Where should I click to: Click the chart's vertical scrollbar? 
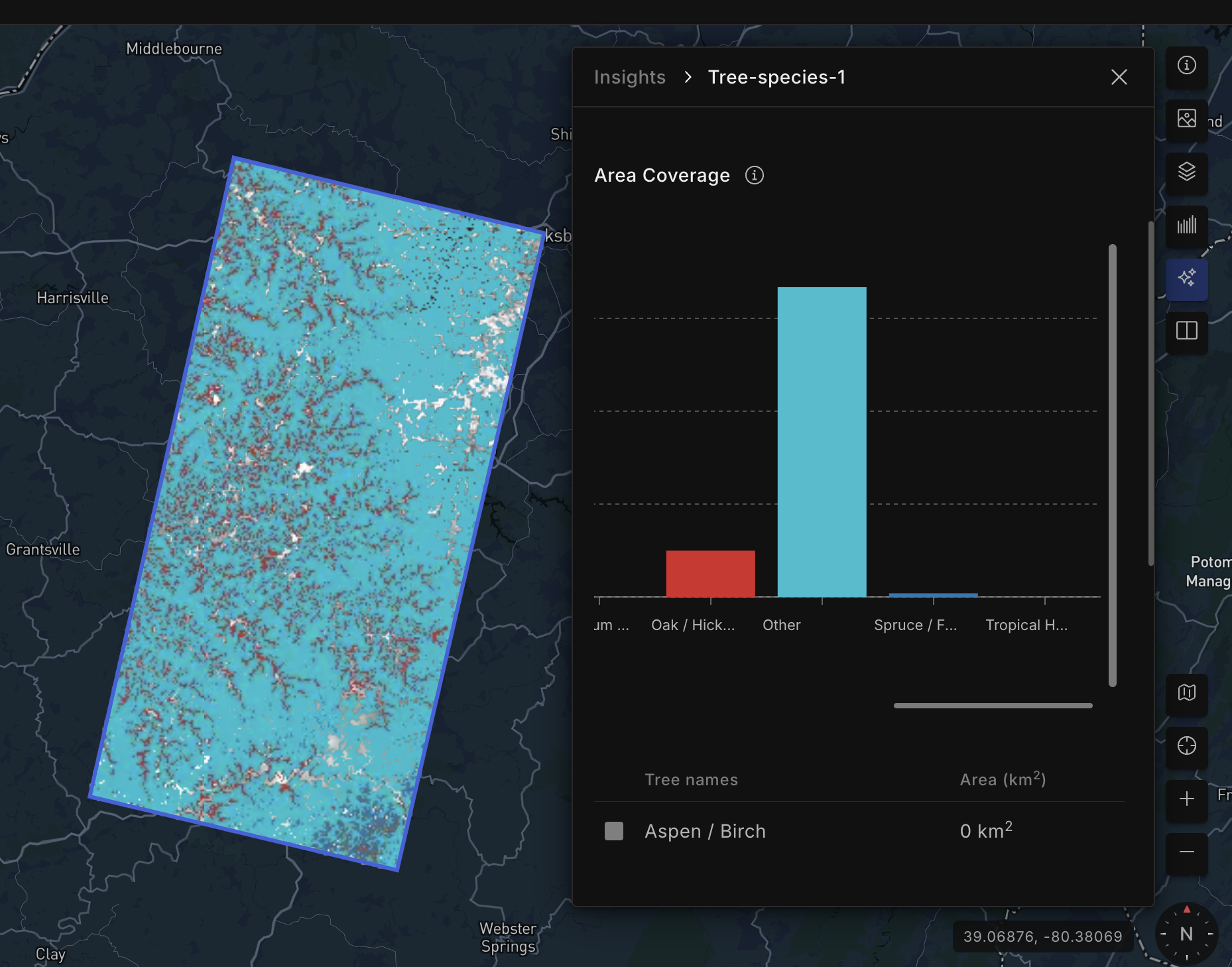(x=1112, y=466)
